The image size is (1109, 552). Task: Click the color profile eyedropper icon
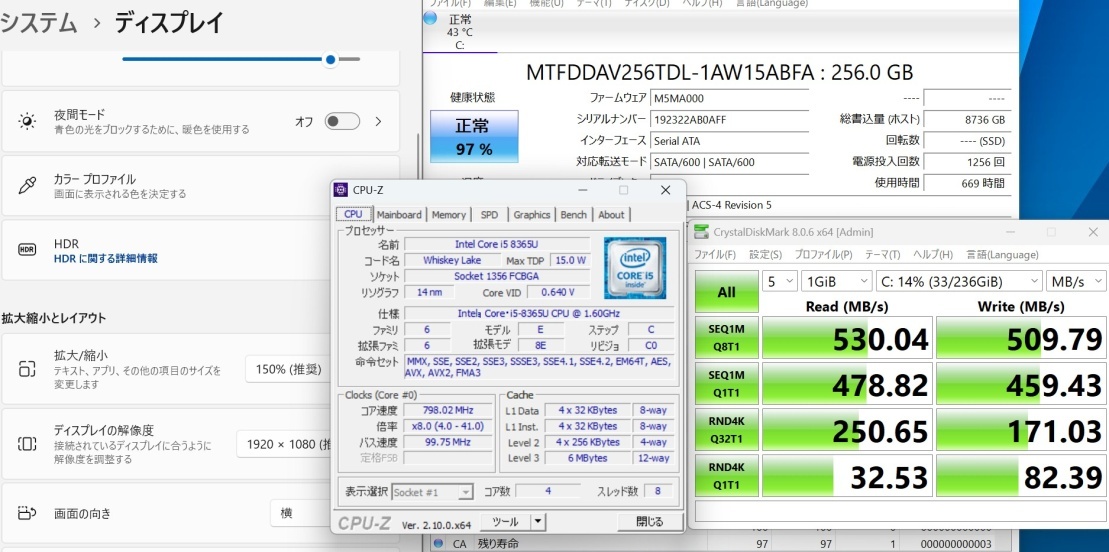[x=27, y=186]
